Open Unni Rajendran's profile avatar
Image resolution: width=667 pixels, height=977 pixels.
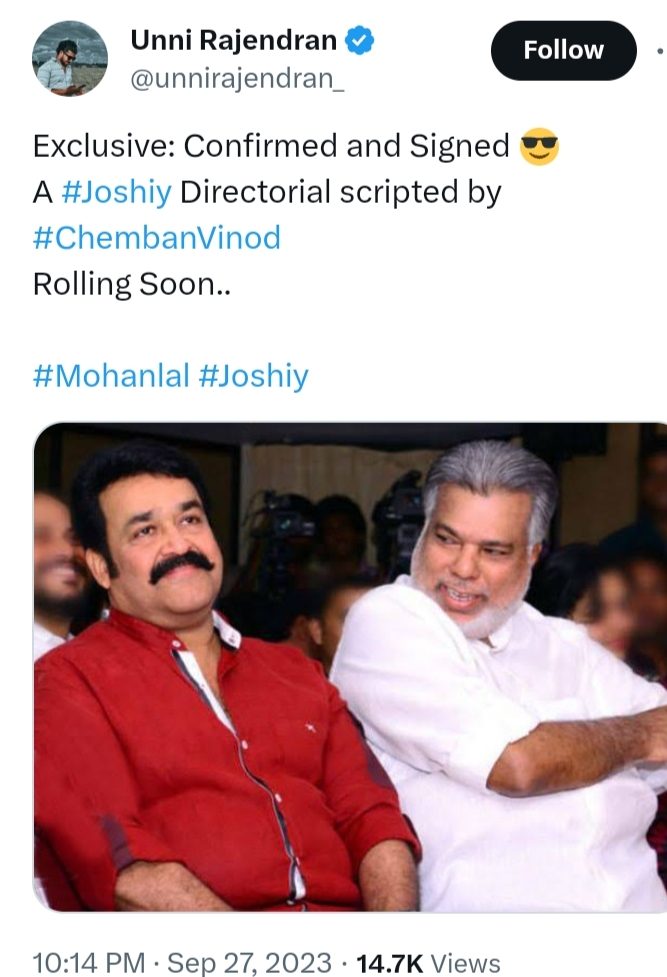70,59
